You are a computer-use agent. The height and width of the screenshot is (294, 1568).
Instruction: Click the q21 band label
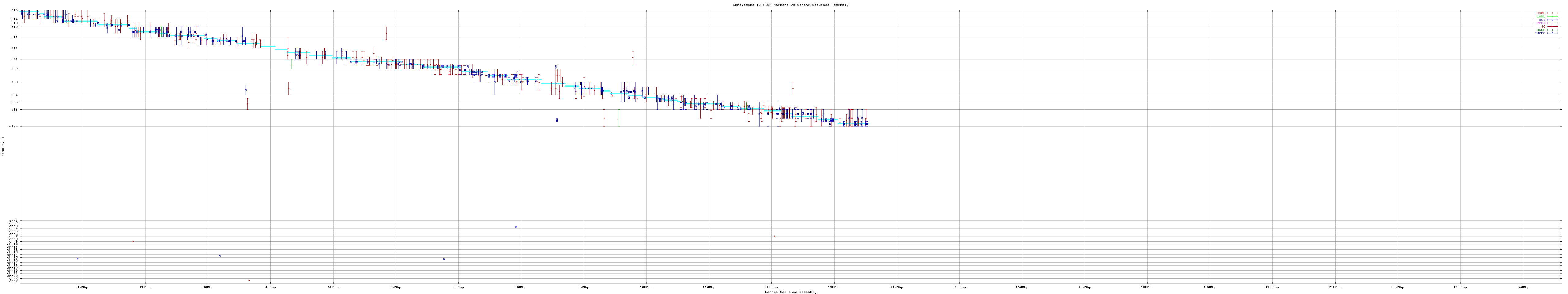[15, 59]
